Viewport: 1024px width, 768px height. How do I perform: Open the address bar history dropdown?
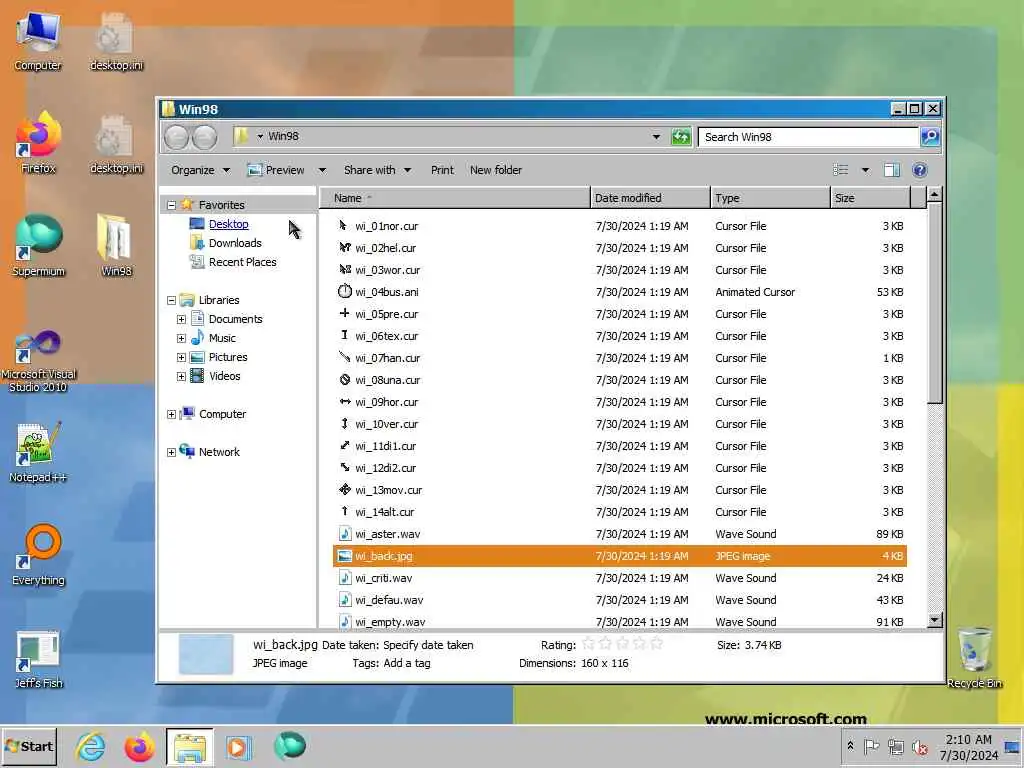tap(656, 136)
